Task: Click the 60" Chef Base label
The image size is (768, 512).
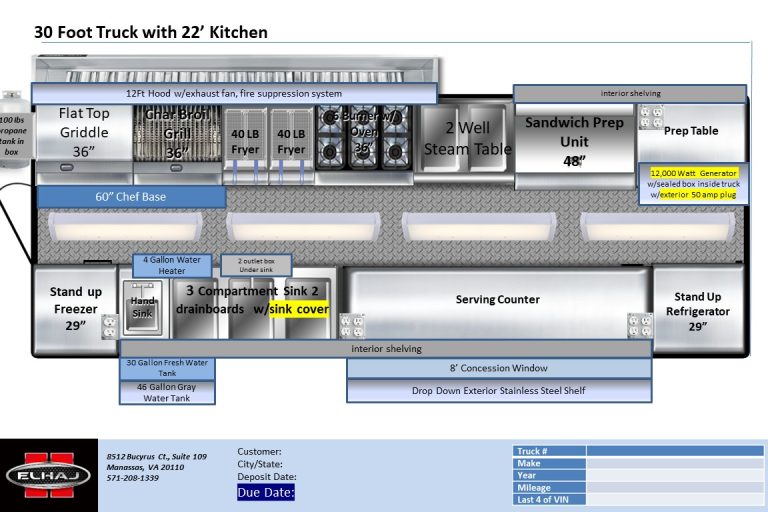Action: click(x=131, y=197)
